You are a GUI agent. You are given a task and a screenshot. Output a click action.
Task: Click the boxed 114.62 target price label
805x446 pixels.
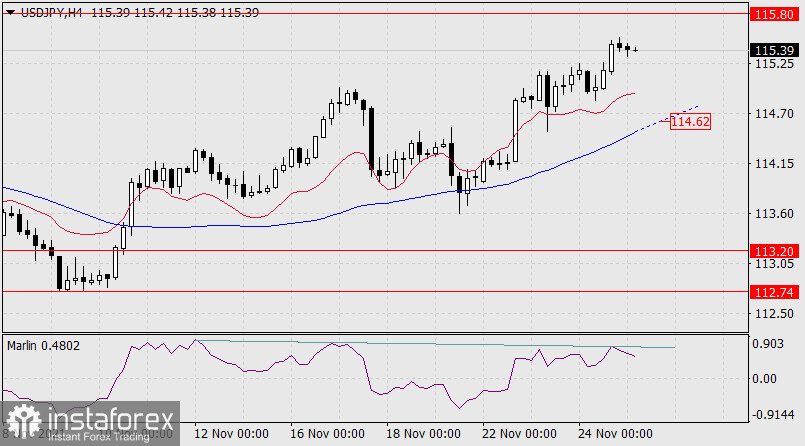click(690, 121)
